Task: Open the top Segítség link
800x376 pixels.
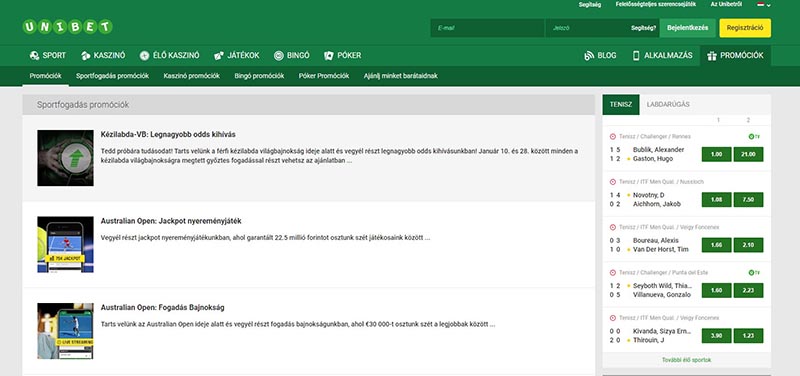Action: (589, 5)
